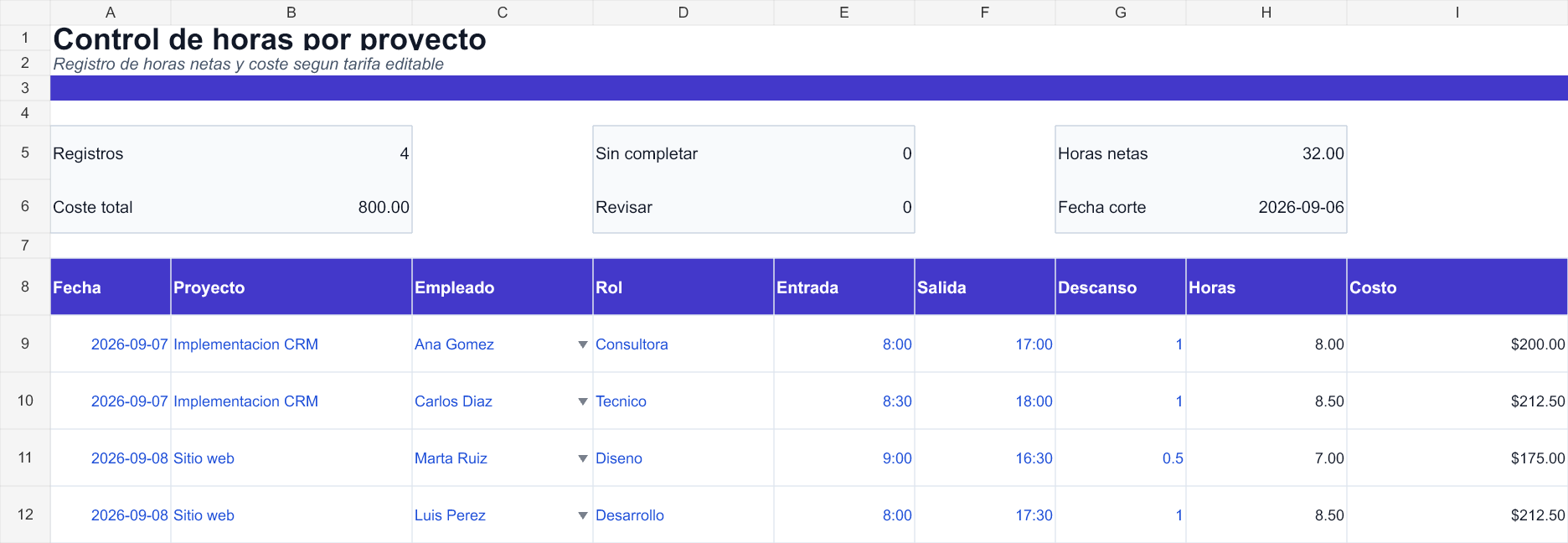This screenshot has width=1568, height=543.
Task: Click the subtitle 'Registro de horas netas' cell
Action: click(249, 64)
